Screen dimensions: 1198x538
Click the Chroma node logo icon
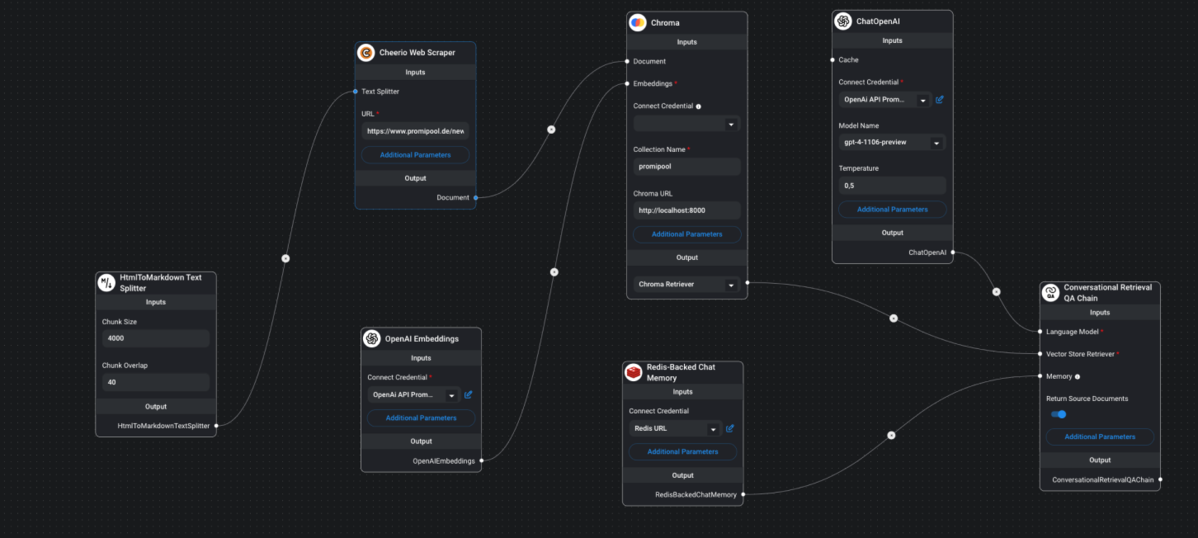[x=638, y=22]
